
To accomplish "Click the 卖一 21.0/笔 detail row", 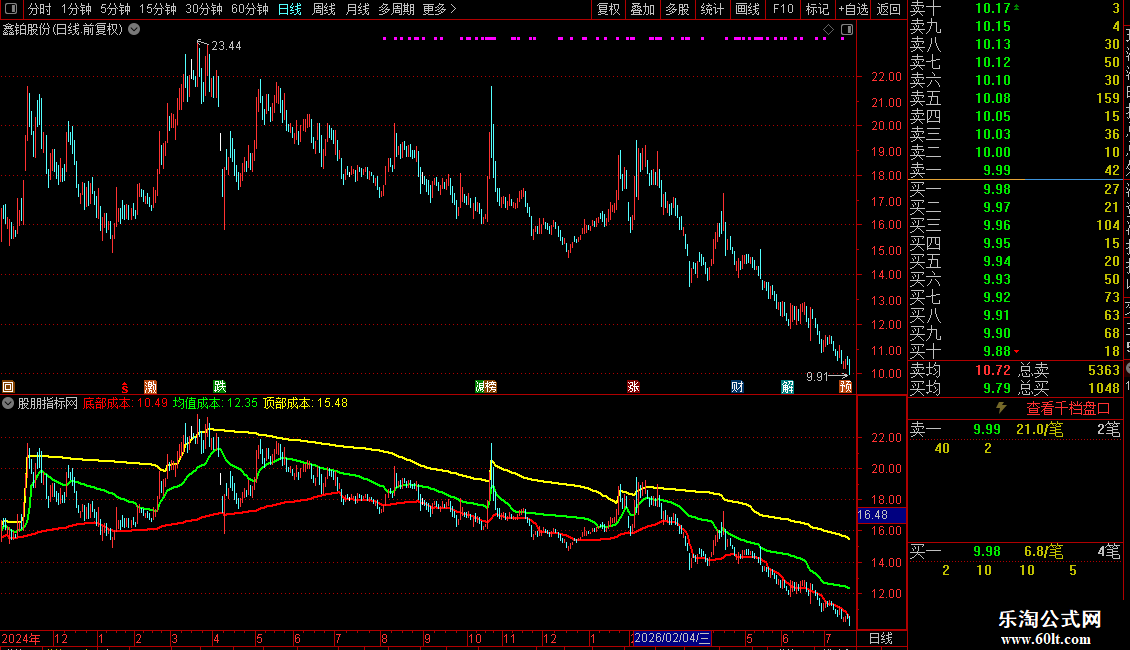I will click(x=1015, y=429).
